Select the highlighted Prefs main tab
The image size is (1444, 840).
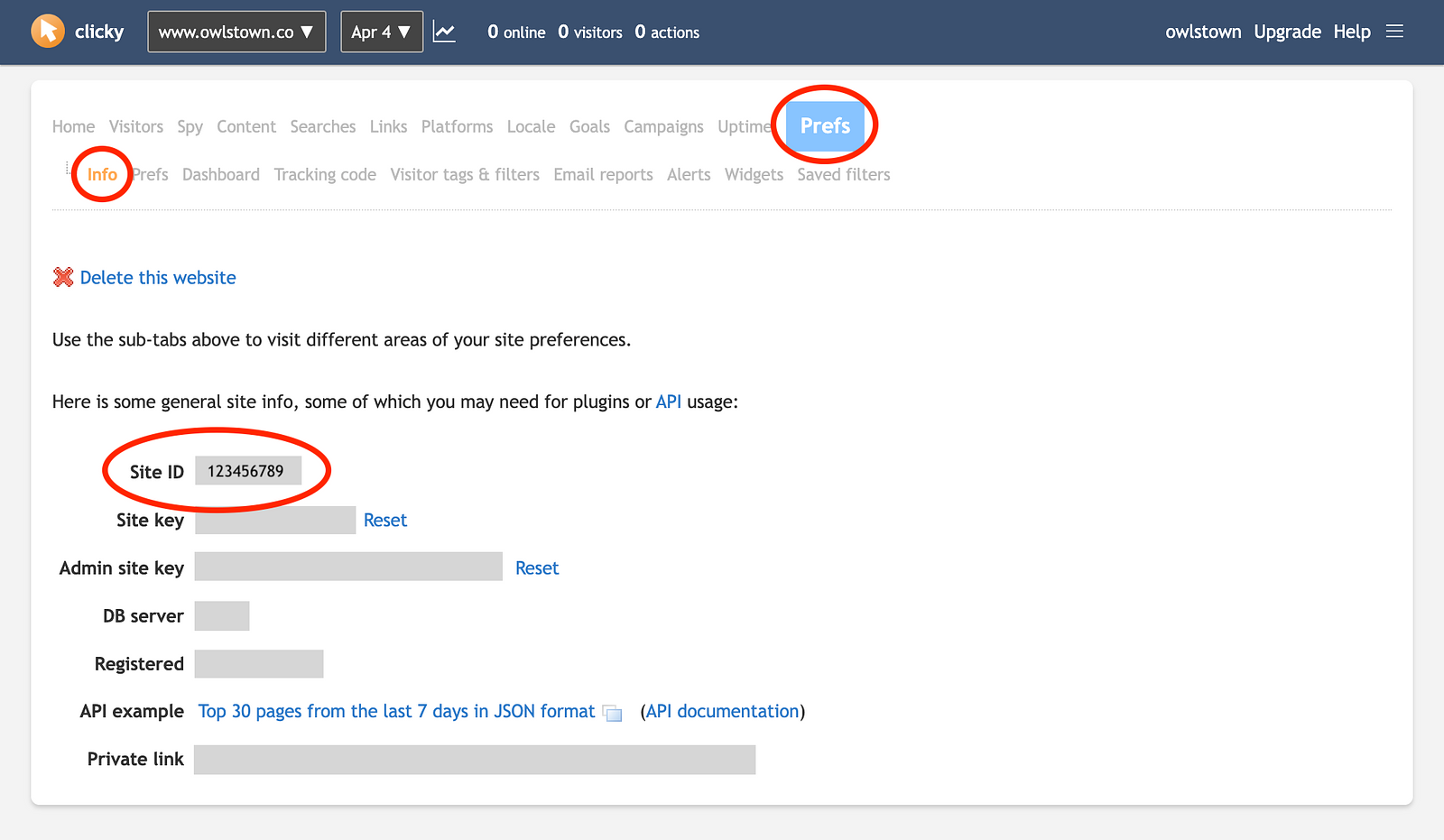pos(825,125)
